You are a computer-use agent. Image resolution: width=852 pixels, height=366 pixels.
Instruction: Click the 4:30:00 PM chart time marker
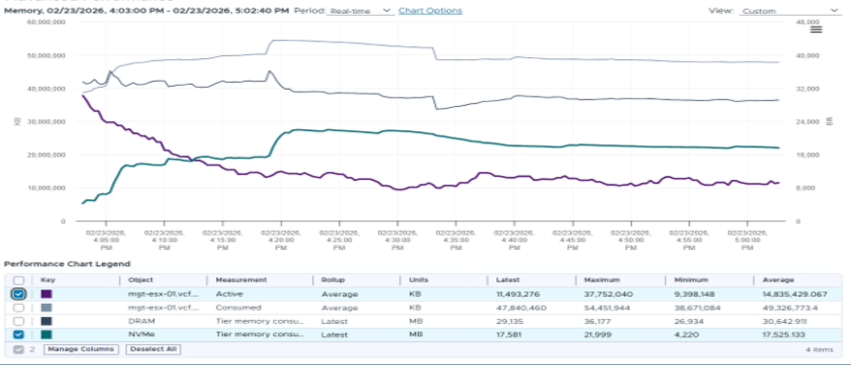[397, 239]
